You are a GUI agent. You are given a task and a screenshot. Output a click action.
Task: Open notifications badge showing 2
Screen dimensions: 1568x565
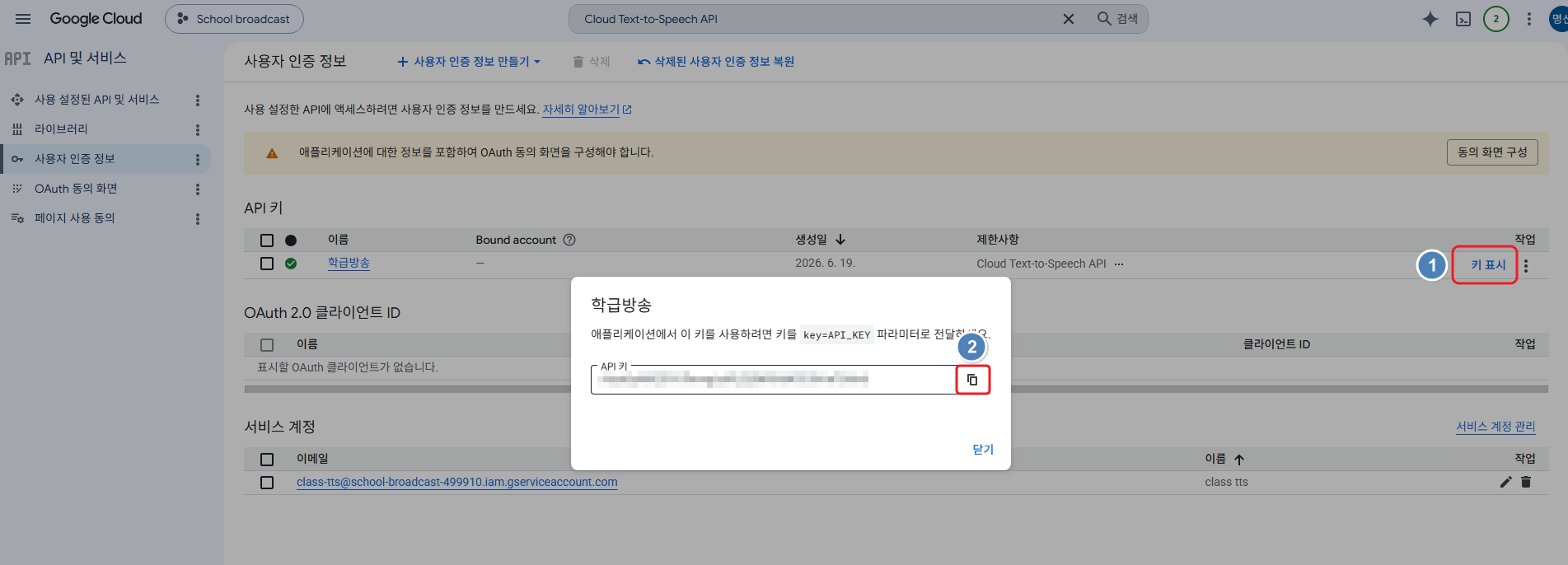pos(1496,19)
